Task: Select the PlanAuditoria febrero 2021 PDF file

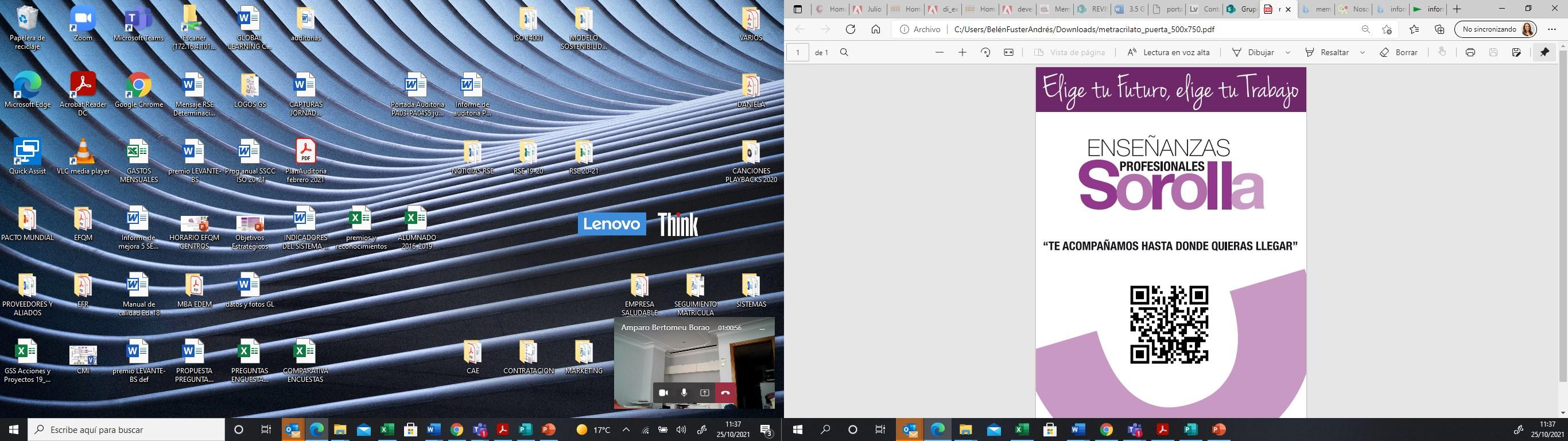Action: click(x=305, y=162)
